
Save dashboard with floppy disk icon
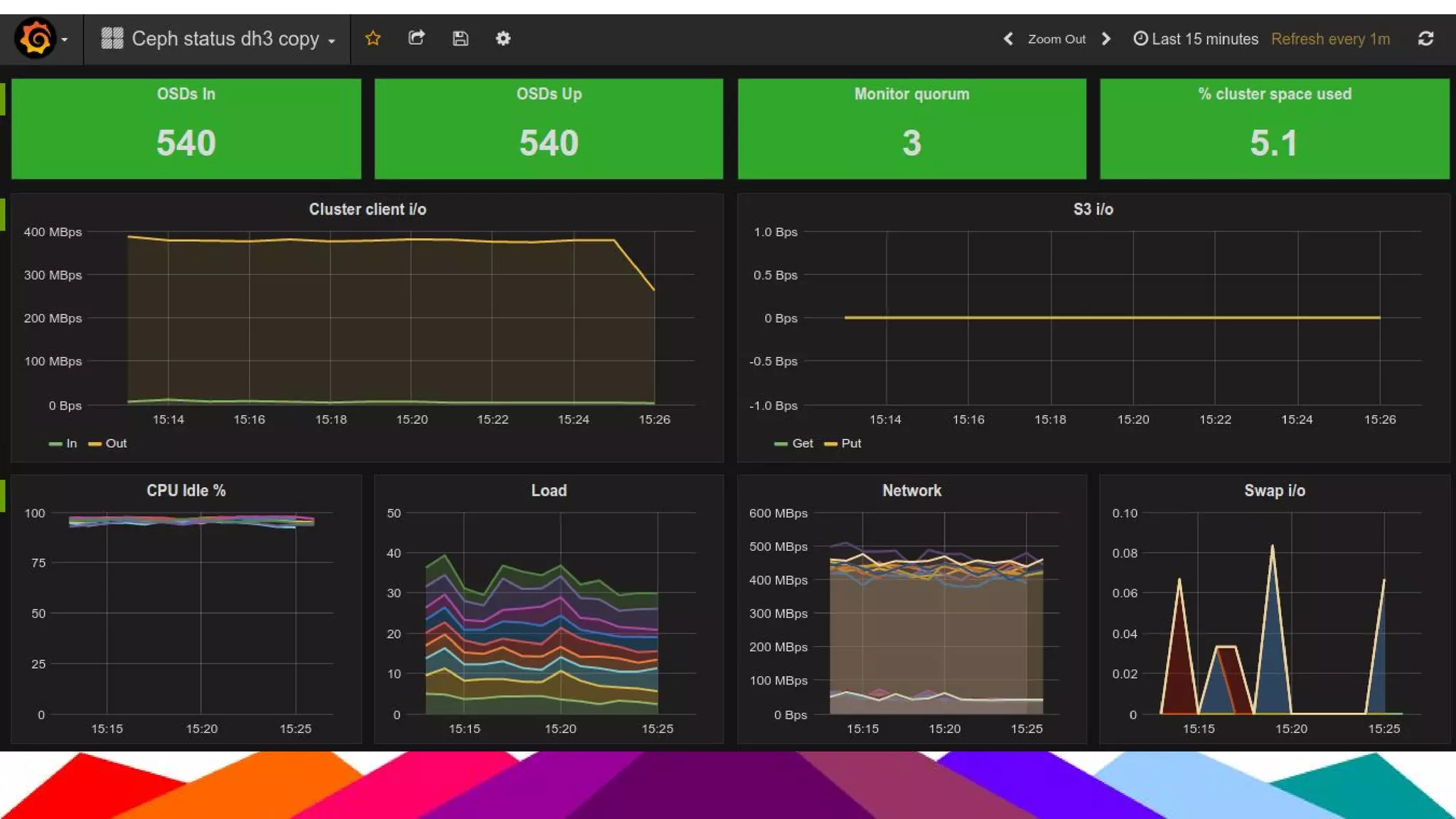click(460, 38)
